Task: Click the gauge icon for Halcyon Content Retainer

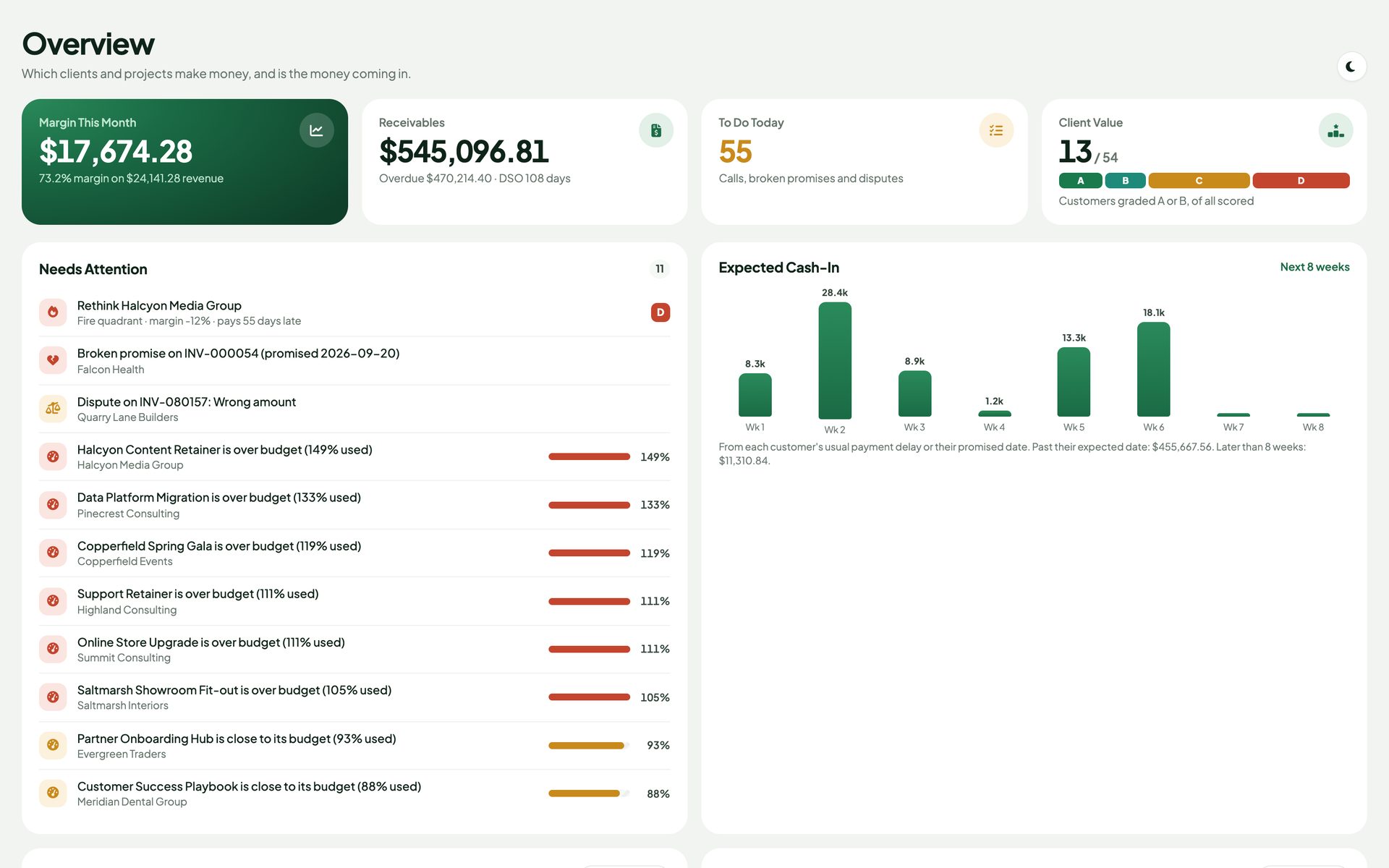Action: 53,456
